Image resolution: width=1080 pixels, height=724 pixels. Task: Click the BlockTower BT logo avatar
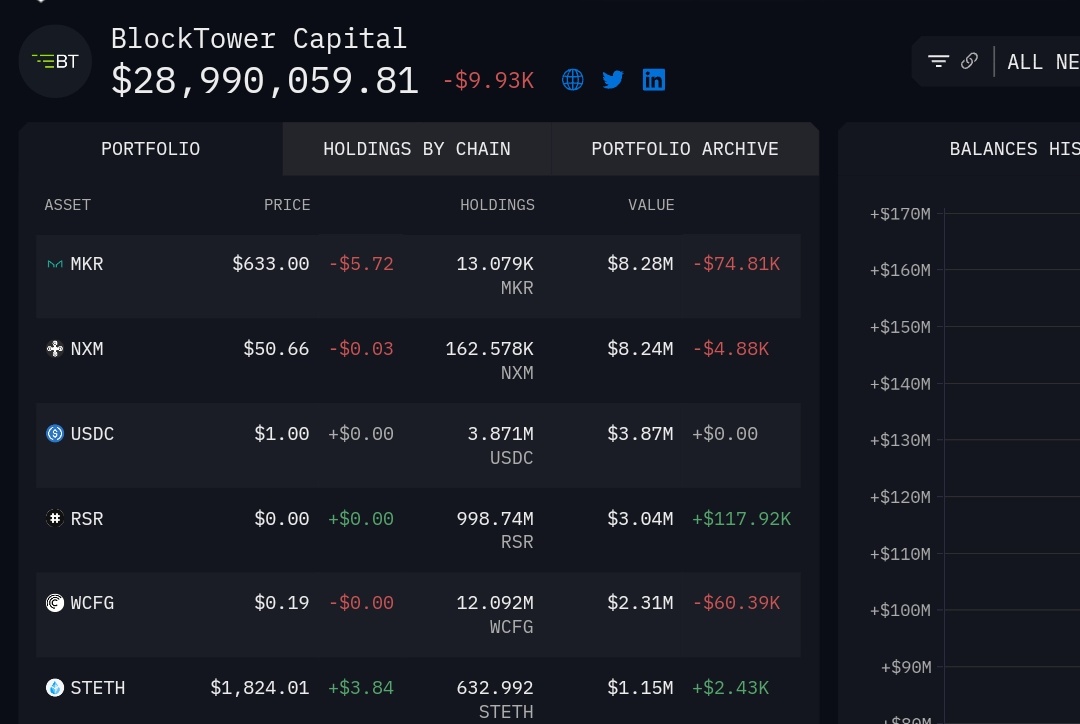55,61
